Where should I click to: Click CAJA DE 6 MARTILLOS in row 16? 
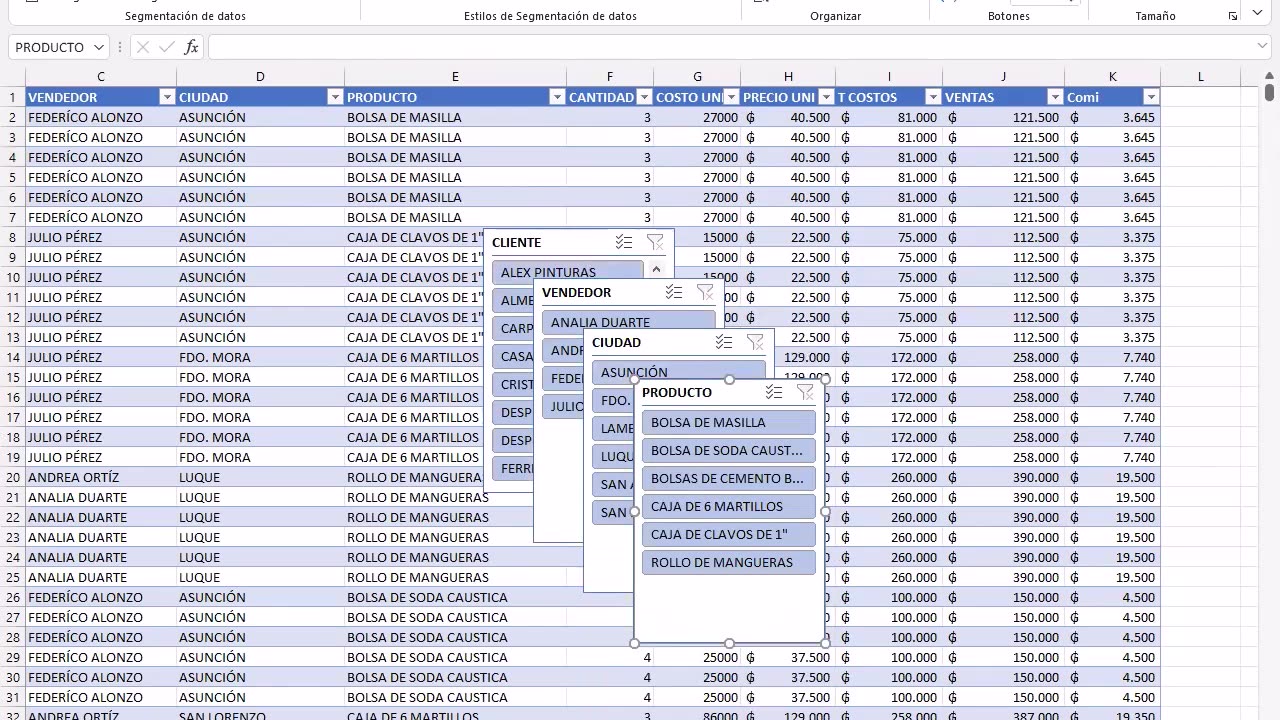click(x=414, y=397)
